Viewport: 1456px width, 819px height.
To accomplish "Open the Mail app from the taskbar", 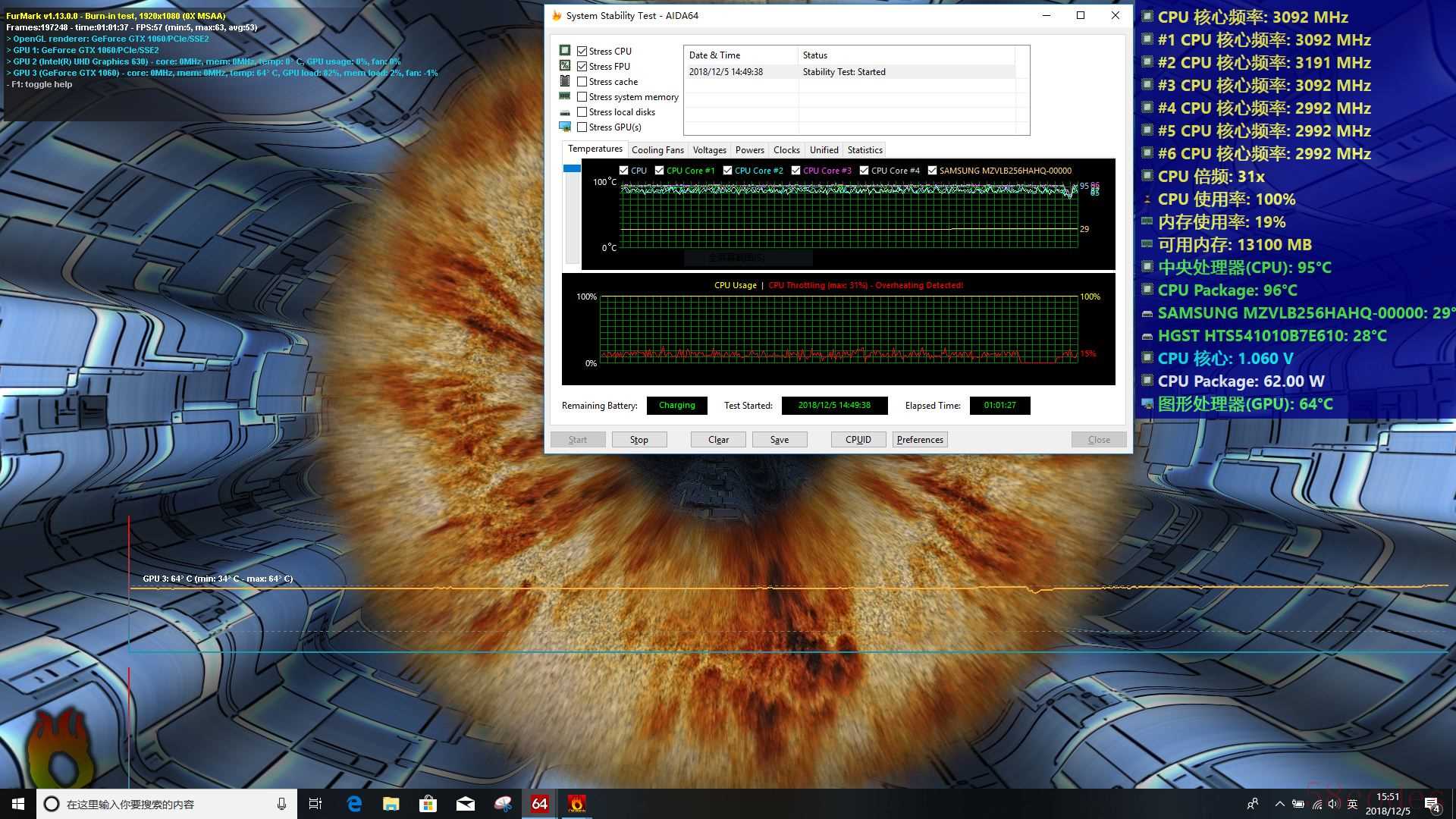I will coord(466,804).
